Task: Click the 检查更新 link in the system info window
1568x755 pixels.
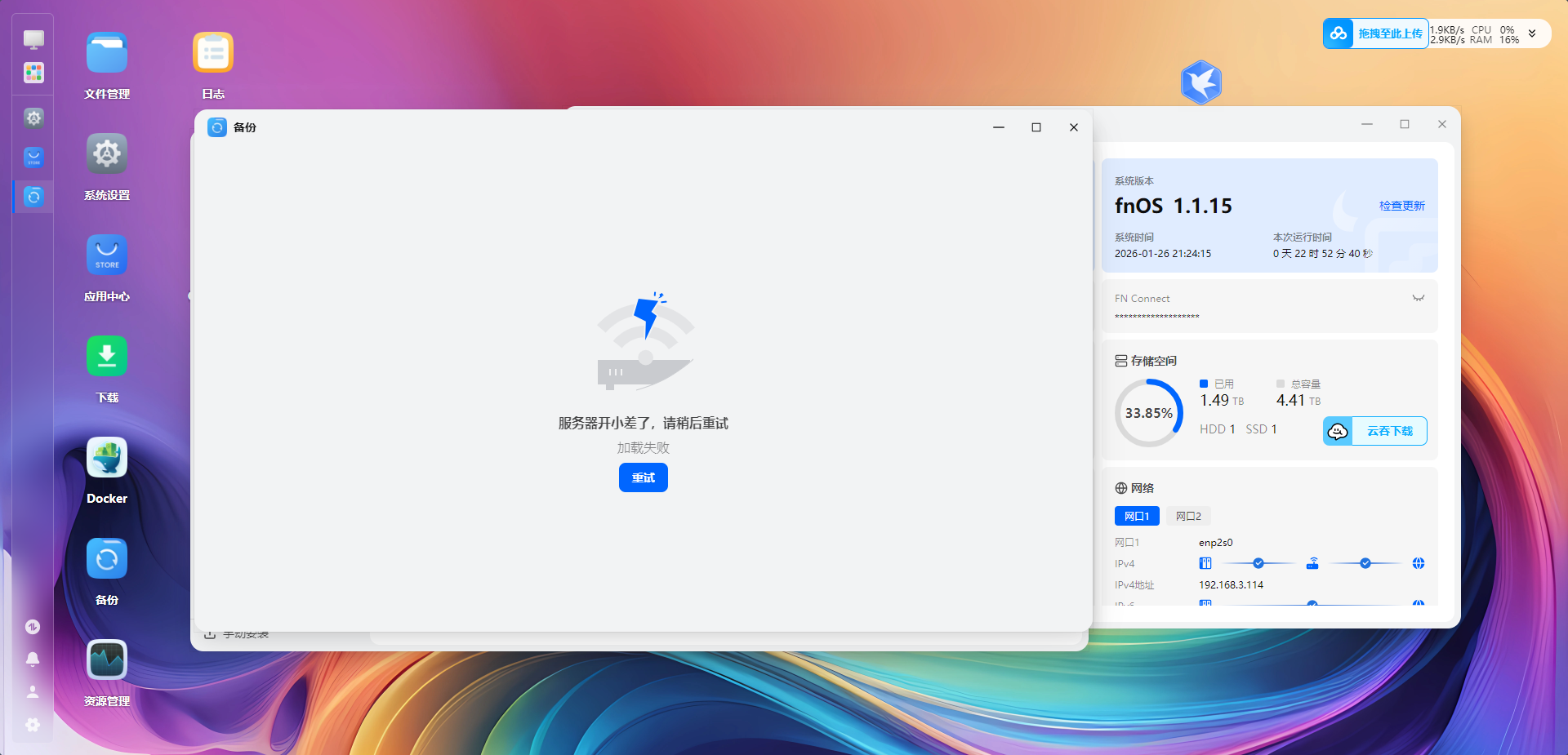Action: [1402, 206]
